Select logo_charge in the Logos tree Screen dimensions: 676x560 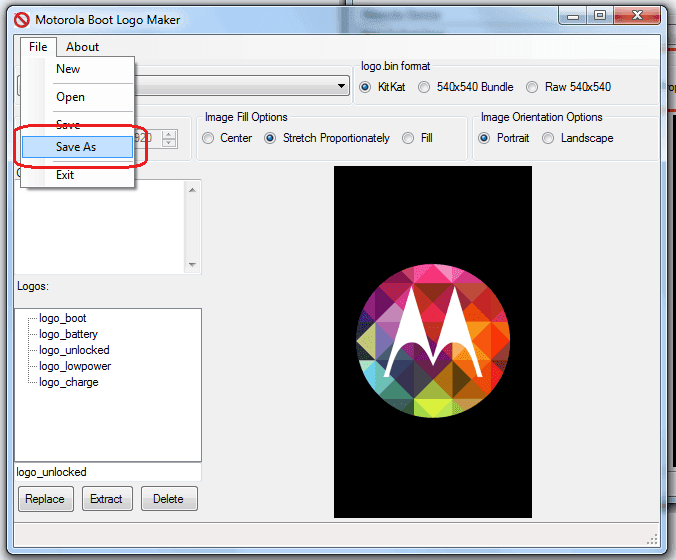[x=69, y=382]
